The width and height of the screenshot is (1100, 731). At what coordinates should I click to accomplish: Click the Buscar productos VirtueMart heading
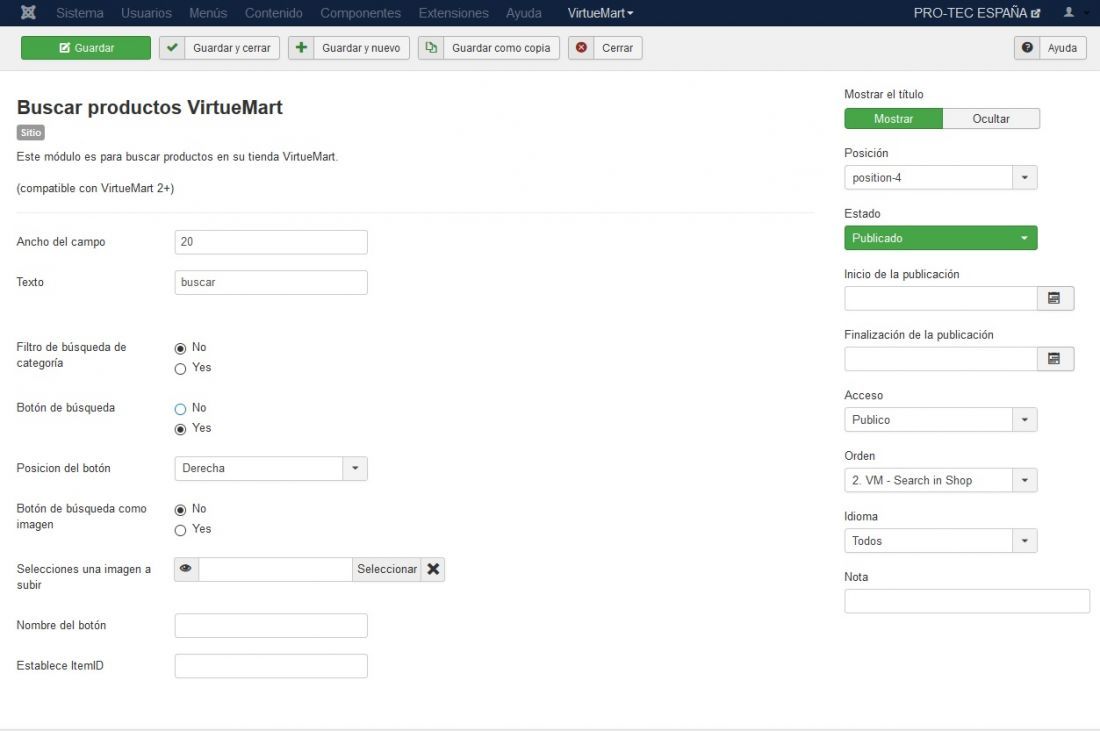pyautogui.click(x=149, y=107)
